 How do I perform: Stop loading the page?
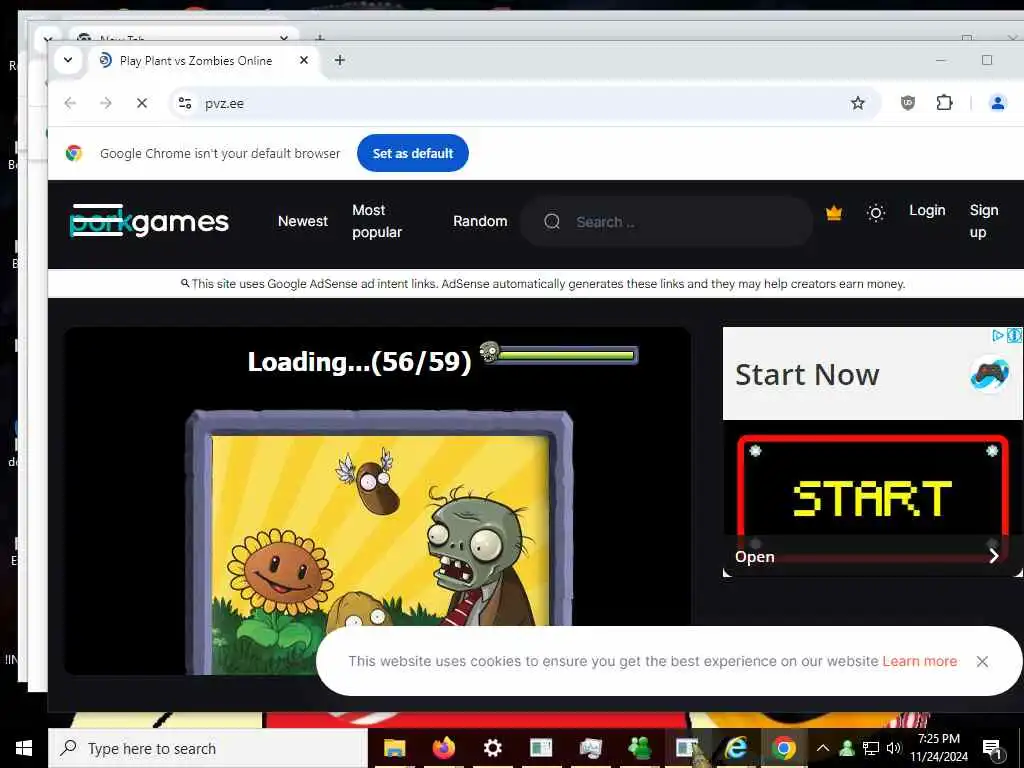(x=142, y=103)
